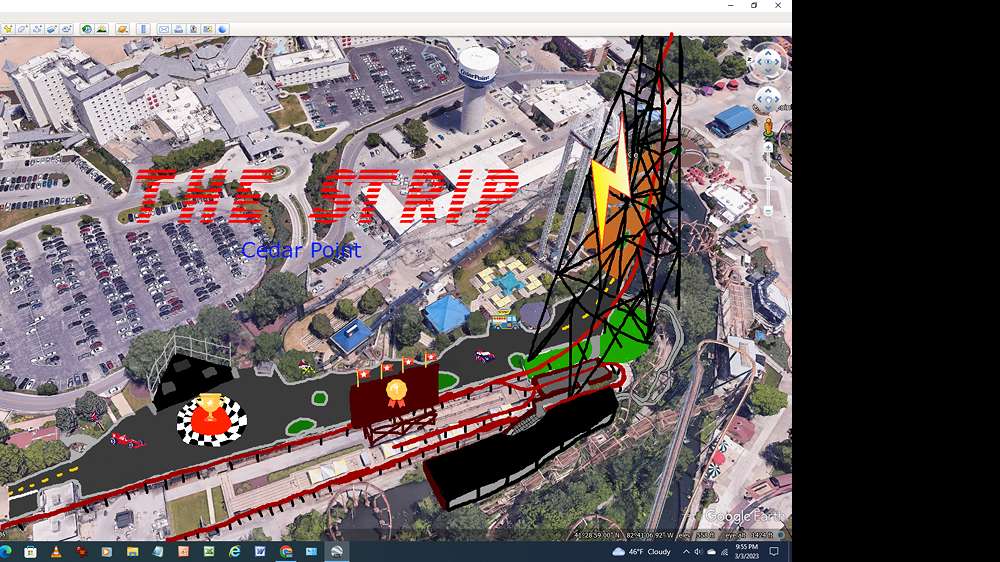The height and width of the screenshot is (562, 1000).
Task: Click the Save Image toolbar icon
Action: point(193,29)
